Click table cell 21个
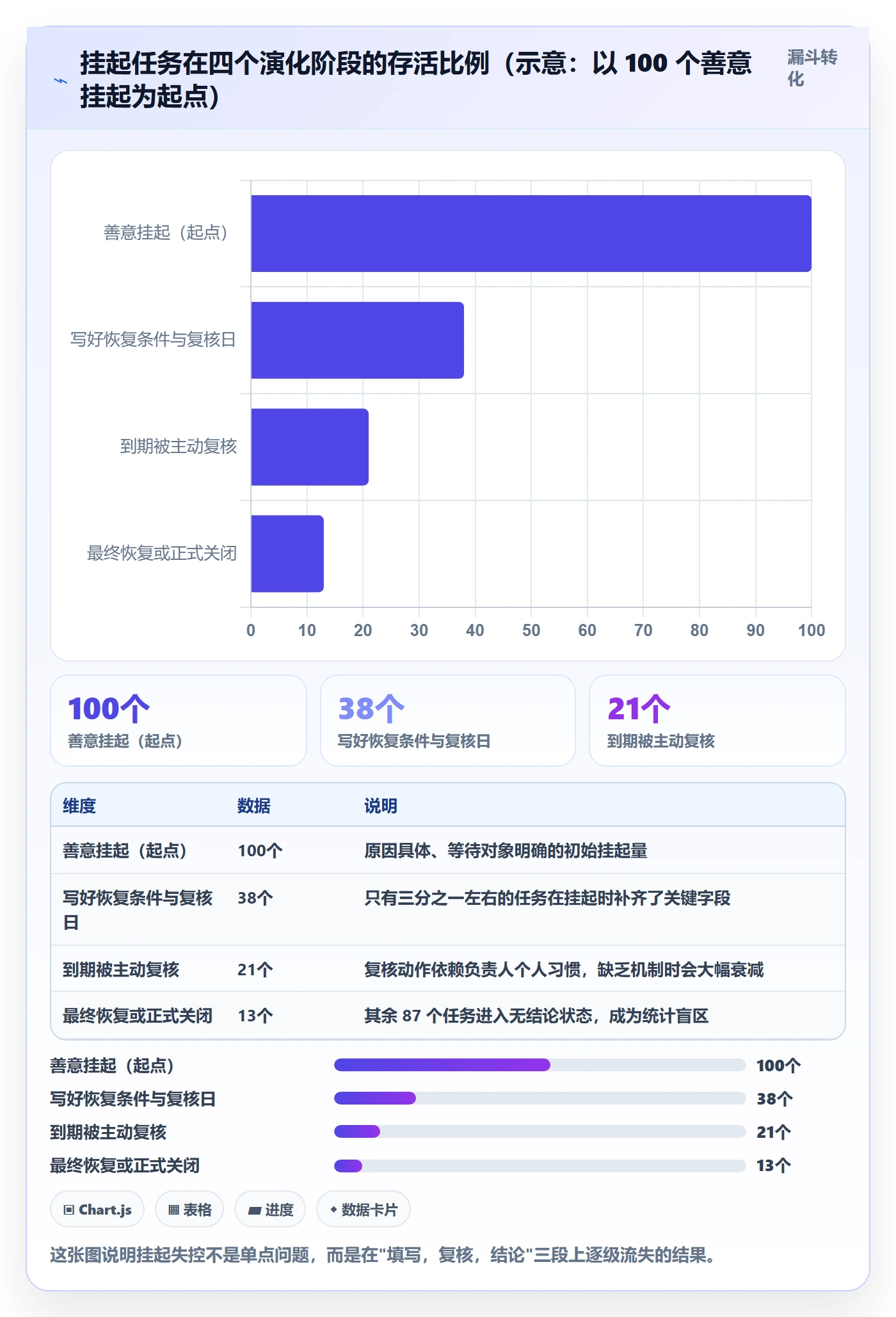Image resolution: width=896 pixels, height=1317 pixels. [255, 970]
